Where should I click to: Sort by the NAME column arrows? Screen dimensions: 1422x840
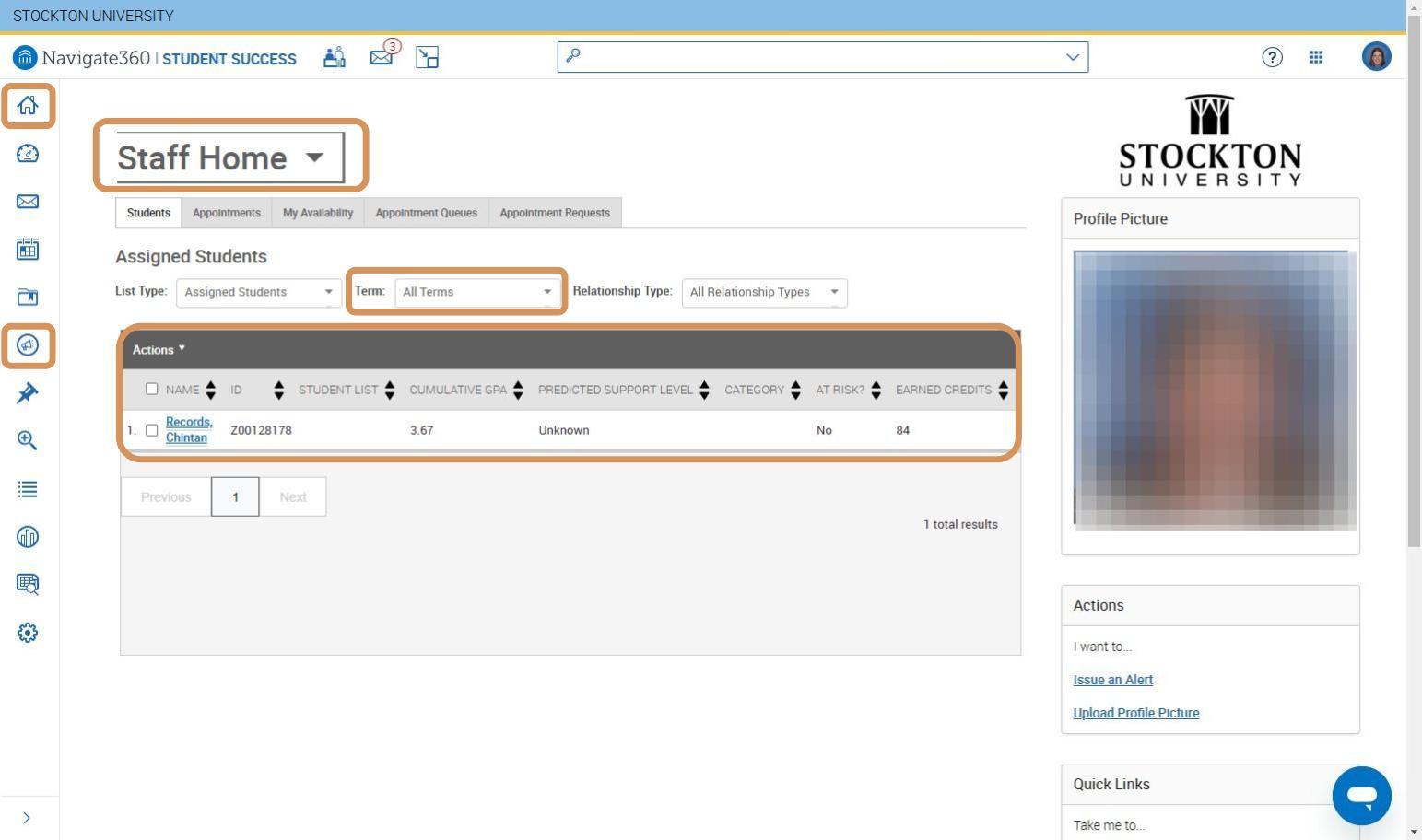point(210,391)
